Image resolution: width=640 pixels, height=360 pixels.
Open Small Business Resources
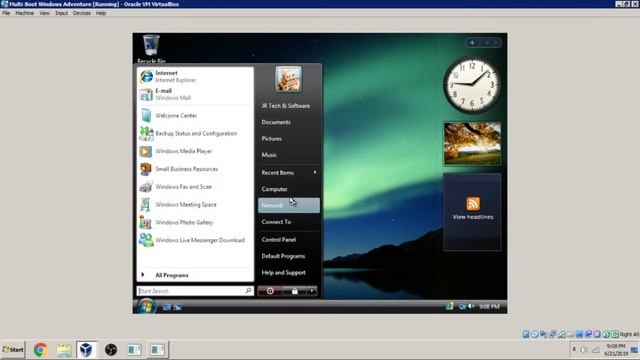point(195,169)
